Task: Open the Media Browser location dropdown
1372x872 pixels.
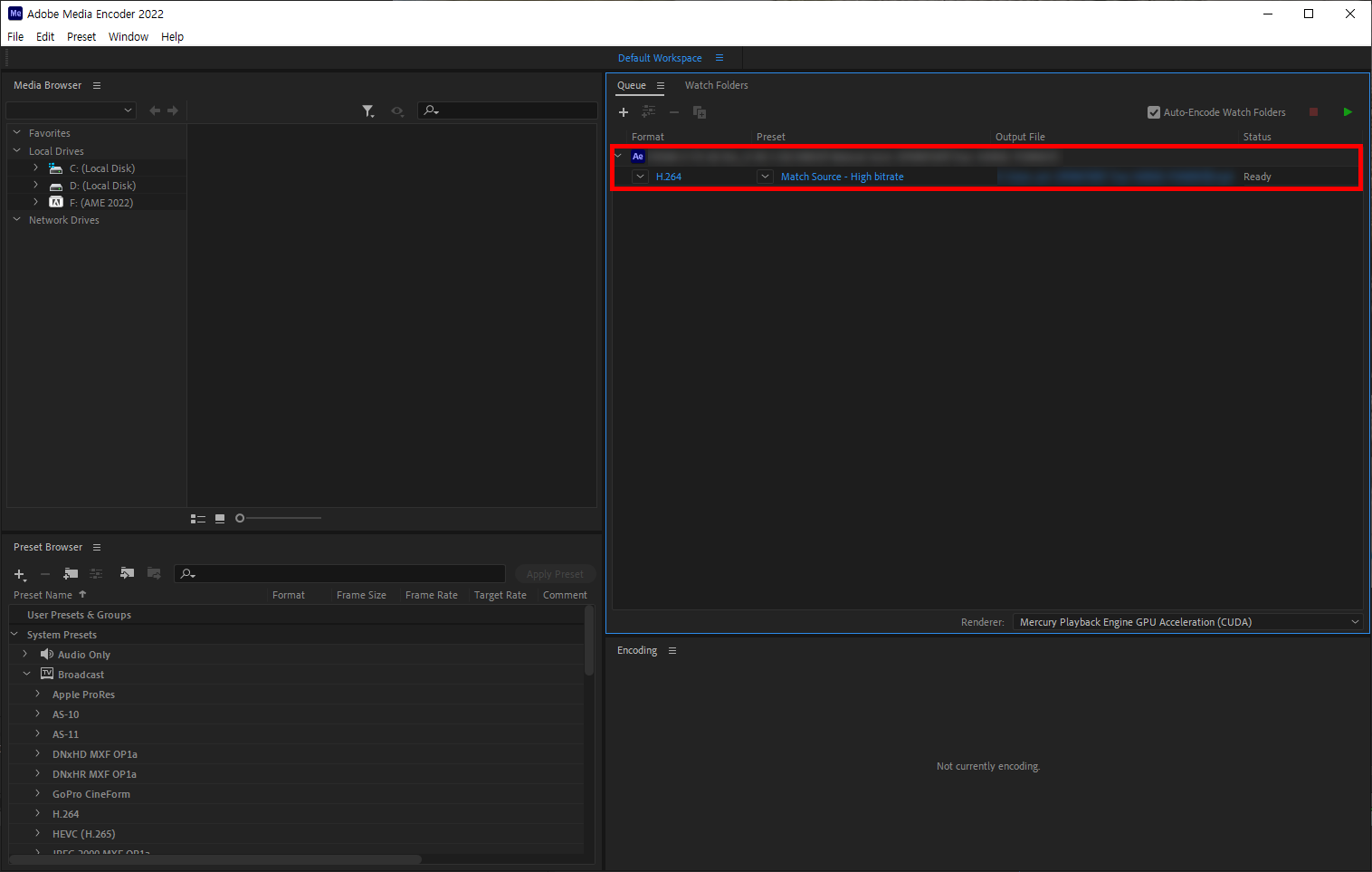Action: (71, 110)
